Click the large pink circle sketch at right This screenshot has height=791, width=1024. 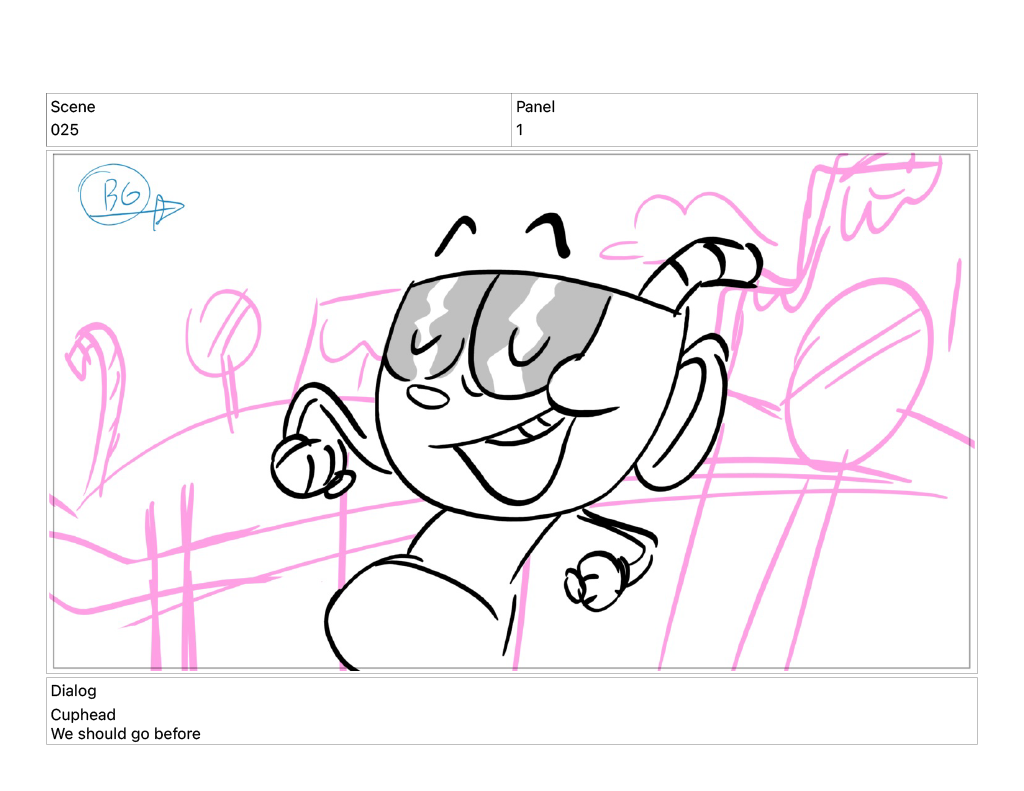(x=860, y=370)
